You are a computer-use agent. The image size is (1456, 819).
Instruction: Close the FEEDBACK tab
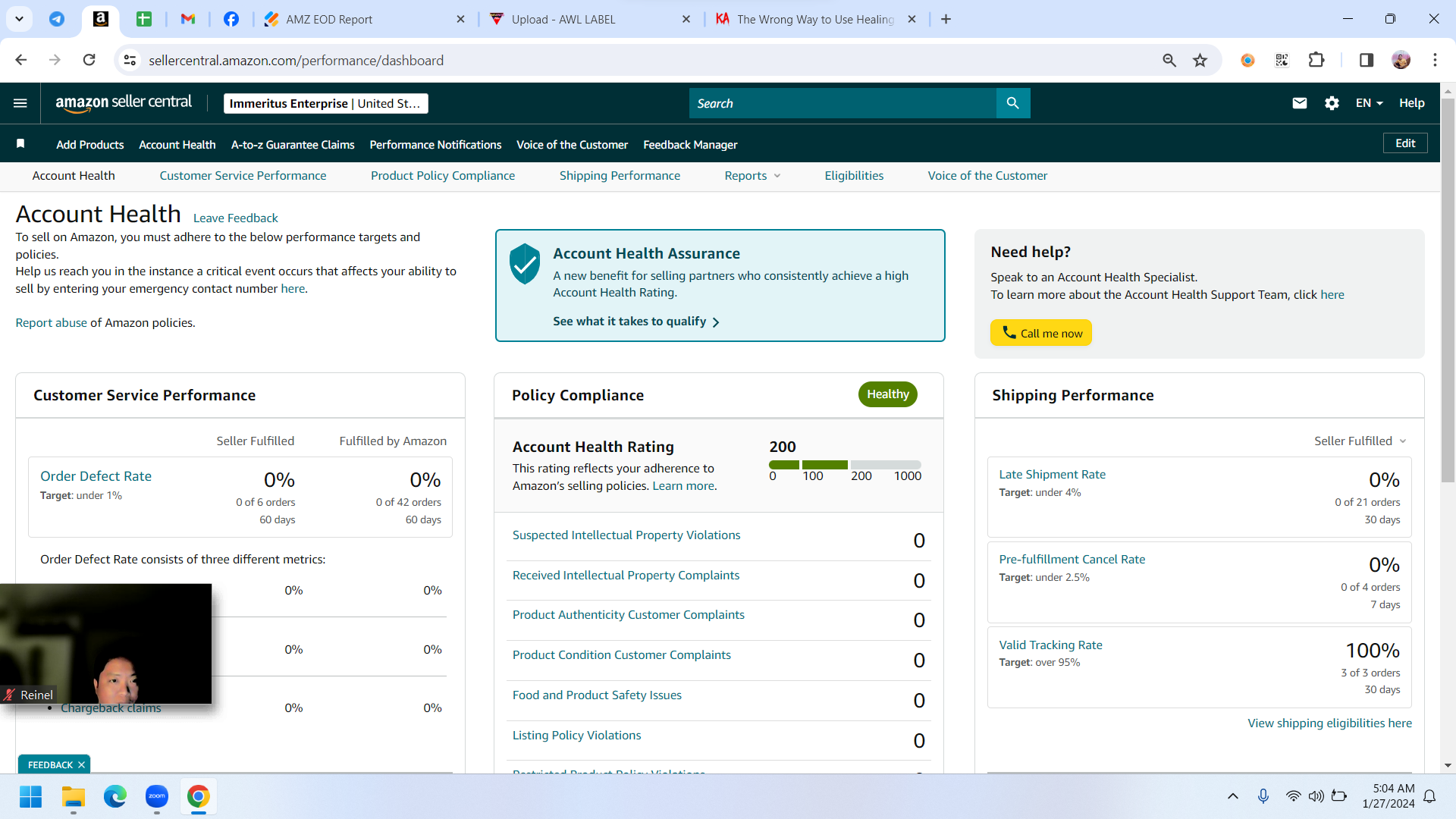[x=81, y=765]
